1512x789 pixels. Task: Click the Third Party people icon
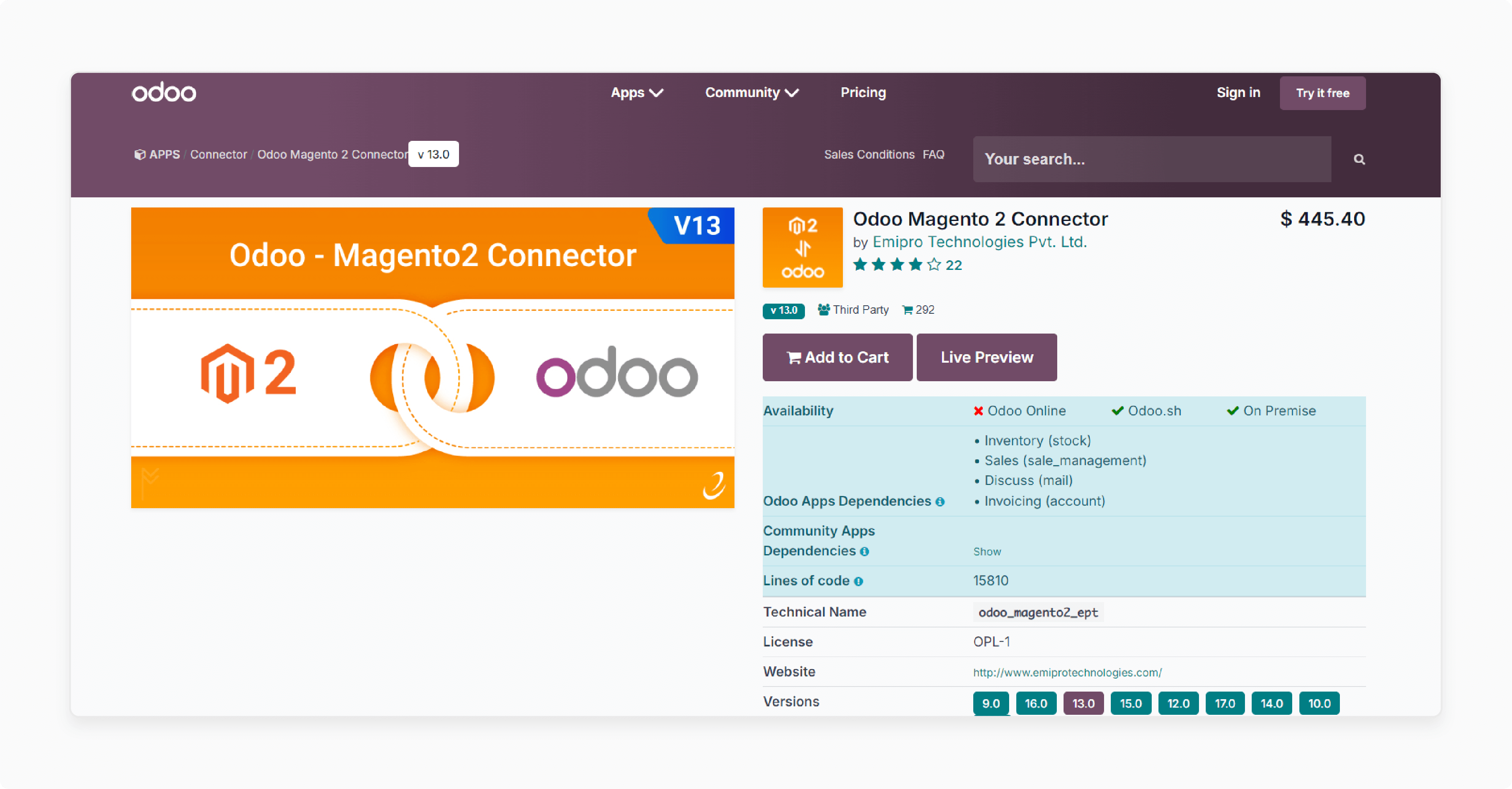[823, 309]
